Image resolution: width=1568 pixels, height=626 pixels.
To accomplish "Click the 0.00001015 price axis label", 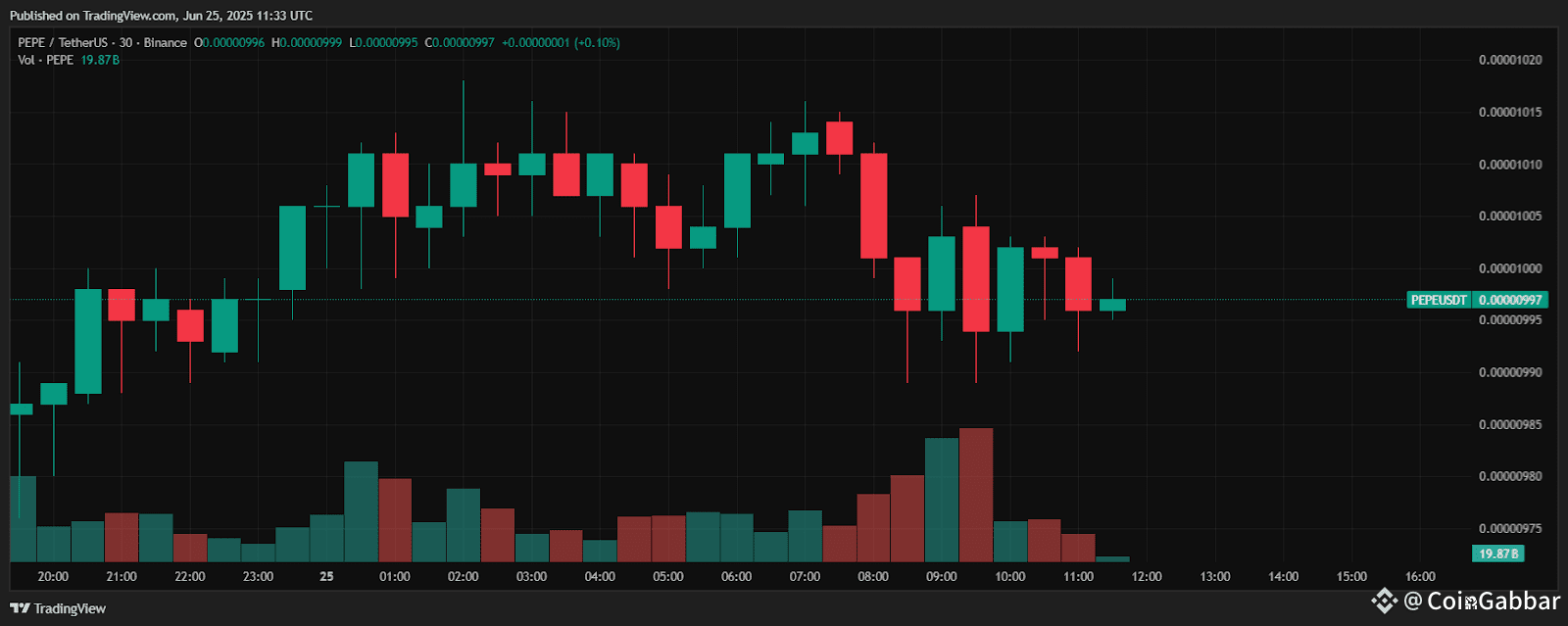I will point(1510,112).
